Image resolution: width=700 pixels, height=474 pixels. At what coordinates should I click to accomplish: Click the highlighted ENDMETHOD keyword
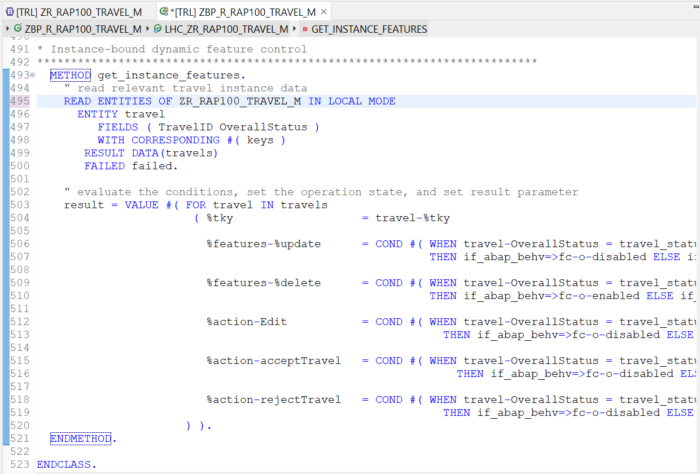(x=82, y=439)
